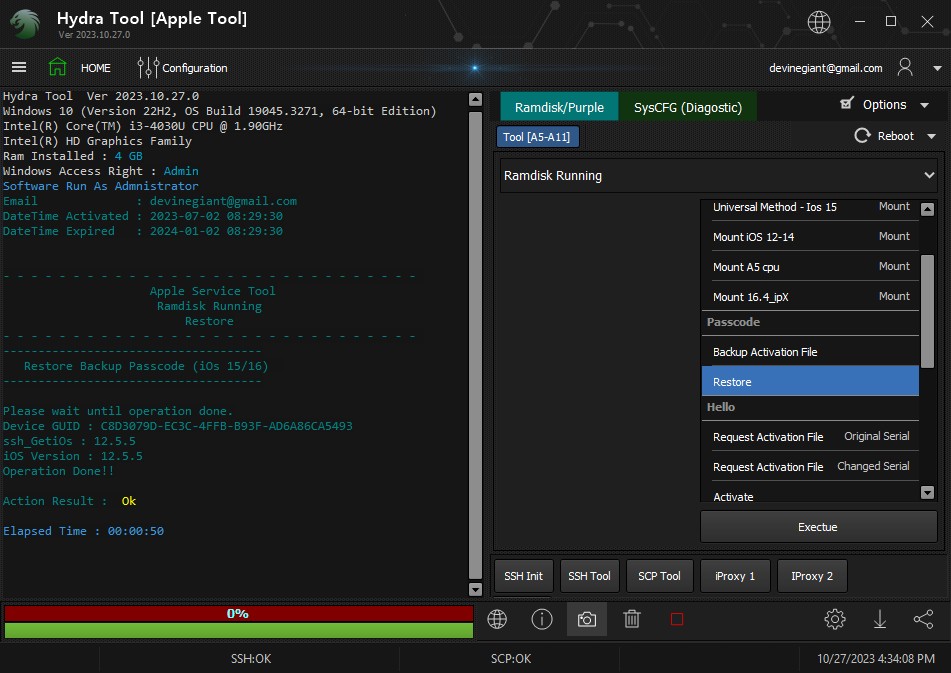Open the account dropdown arrow
This screenshot has height=673, width=951.
pos(937,69)
